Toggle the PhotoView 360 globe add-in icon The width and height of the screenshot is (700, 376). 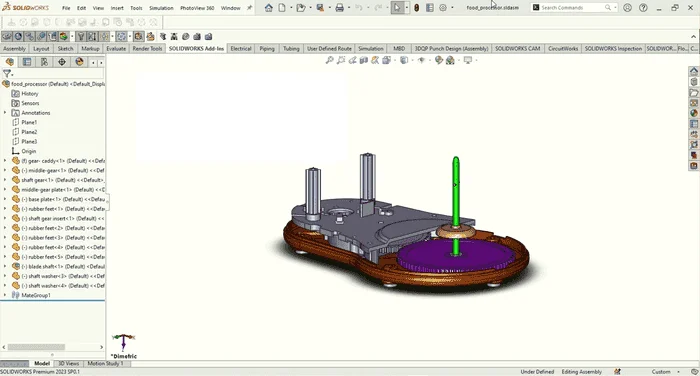click(18, 37)
